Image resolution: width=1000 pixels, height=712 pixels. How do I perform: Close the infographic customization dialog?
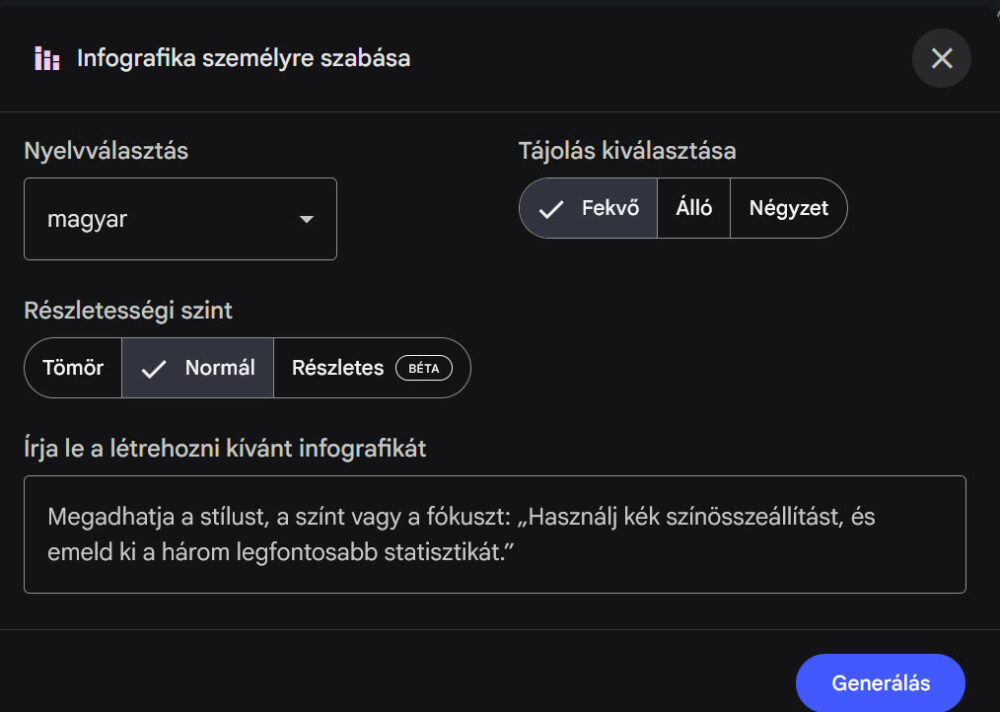click(x=941, y=58)
